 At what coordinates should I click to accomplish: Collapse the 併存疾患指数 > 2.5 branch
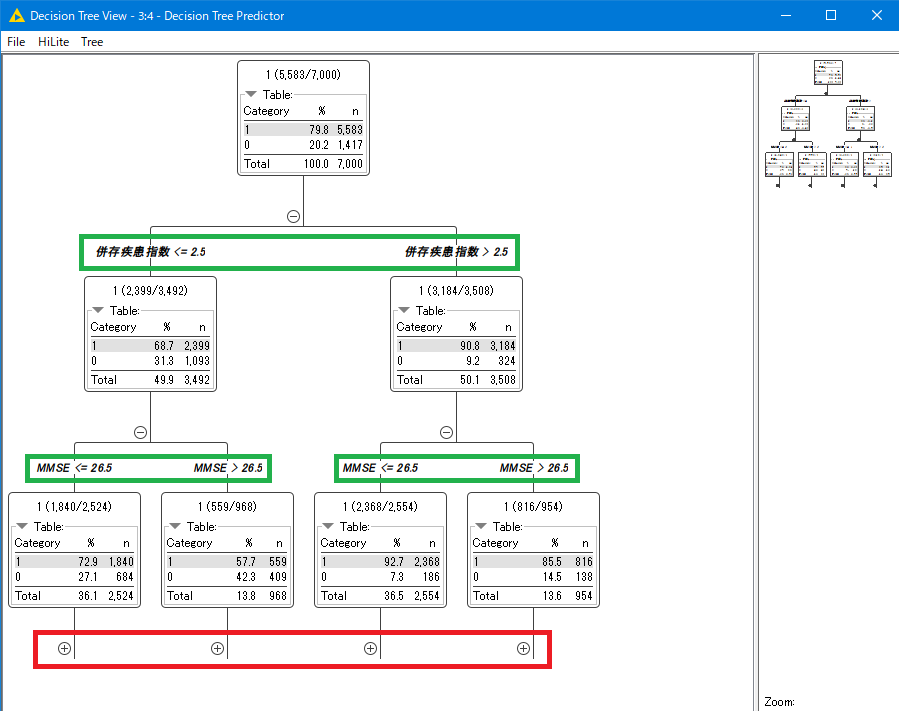click(446, 432)
